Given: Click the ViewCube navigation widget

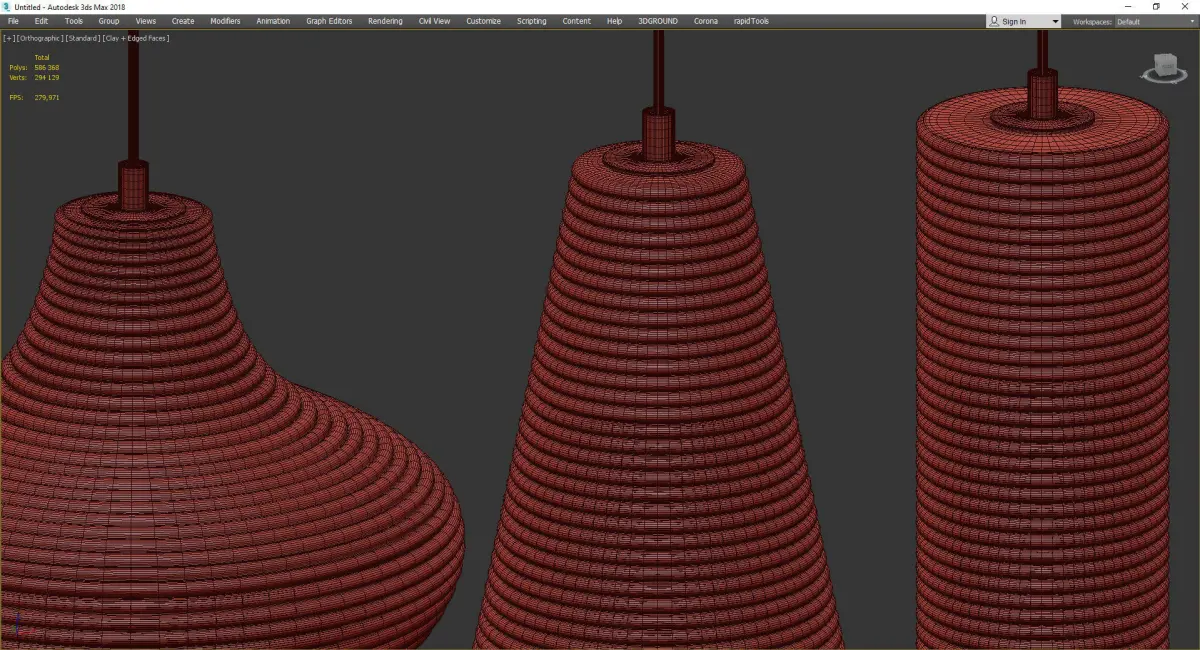Looking at the screenshot, I should (1161, 70).
